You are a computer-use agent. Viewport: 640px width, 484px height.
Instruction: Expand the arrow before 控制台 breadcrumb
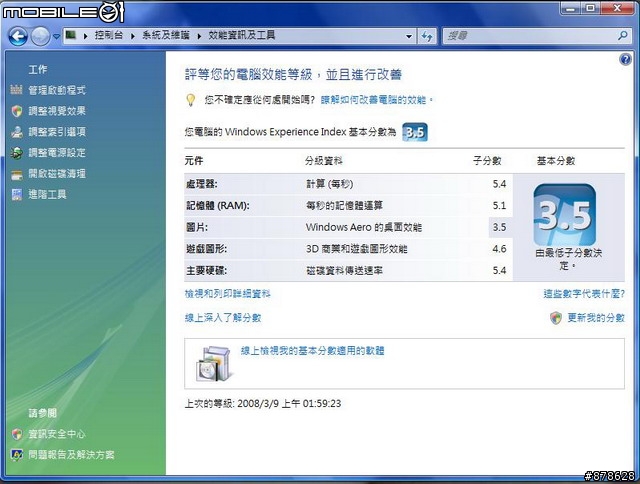(85, 36)
